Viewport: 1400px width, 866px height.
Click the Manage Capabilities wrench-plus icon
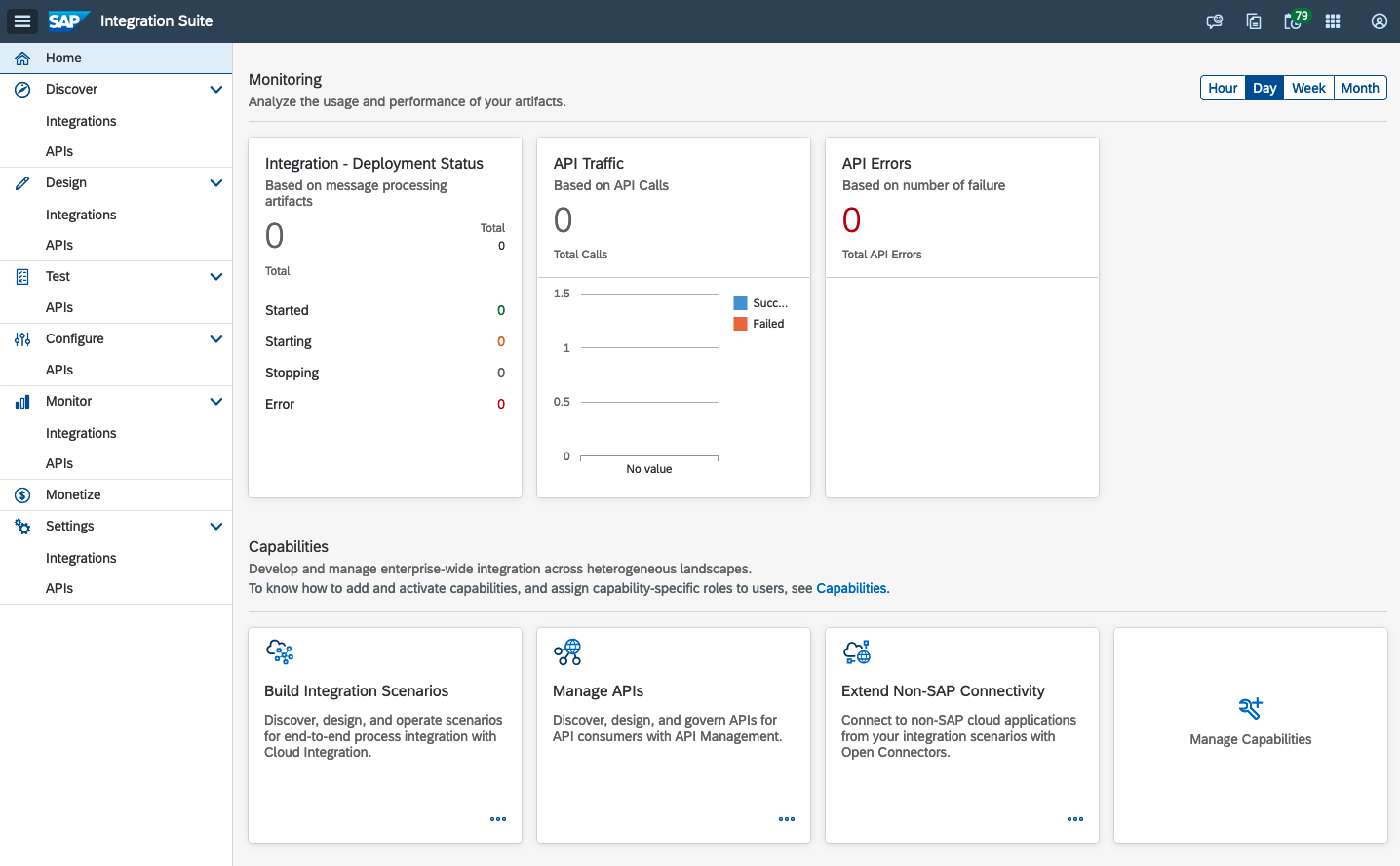pyautogui.click(x=1251, y=708)
